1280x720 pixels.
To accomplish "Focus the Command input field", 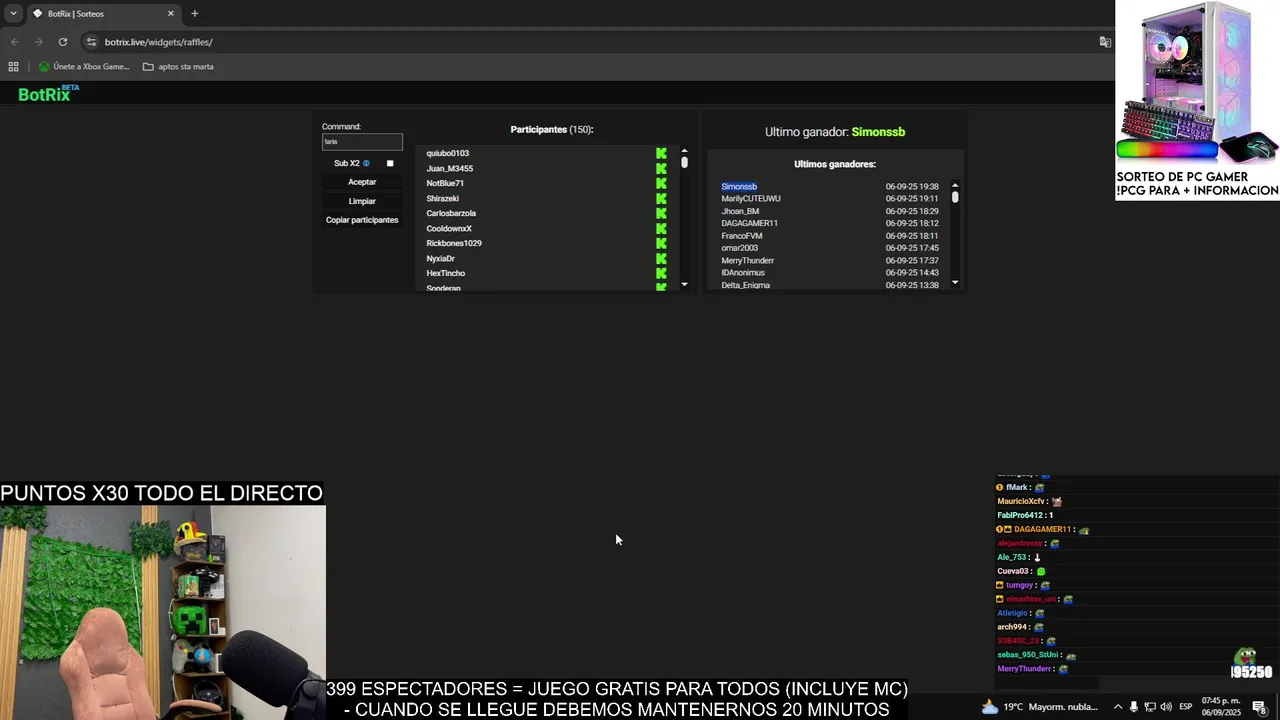I will (362, 142).
